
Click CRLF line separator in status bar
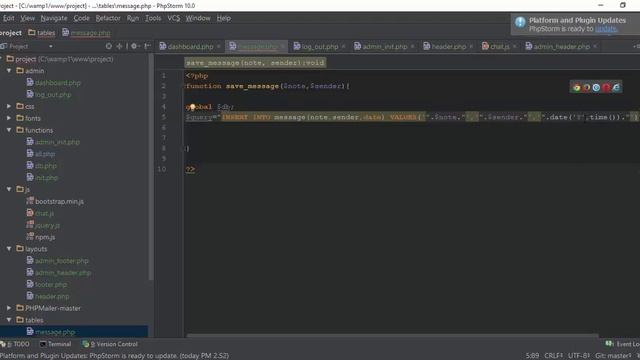pos(553,356)
